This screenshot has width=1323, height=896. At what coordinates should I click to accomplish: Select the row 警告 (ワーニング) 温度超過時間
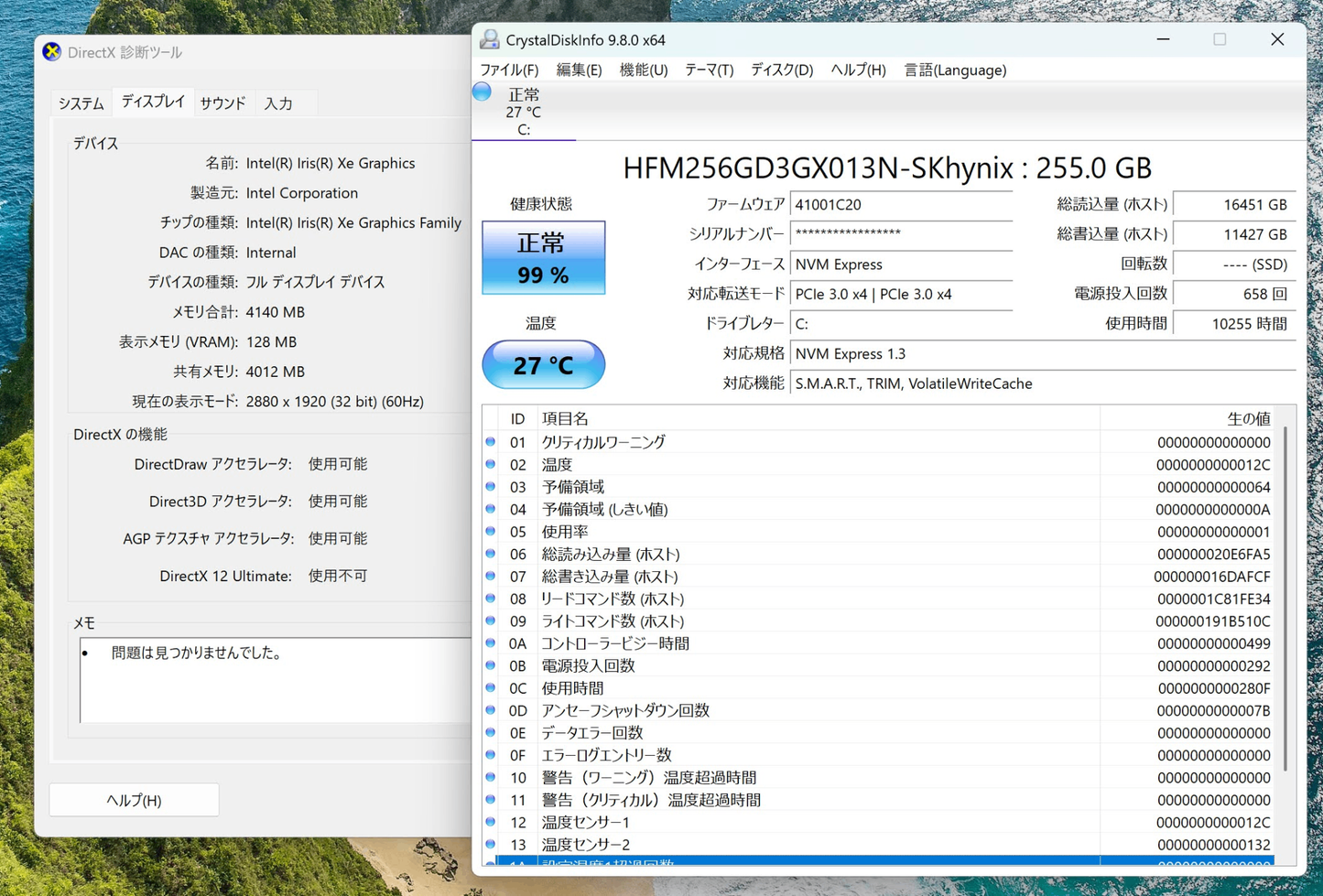coord(879,778)
